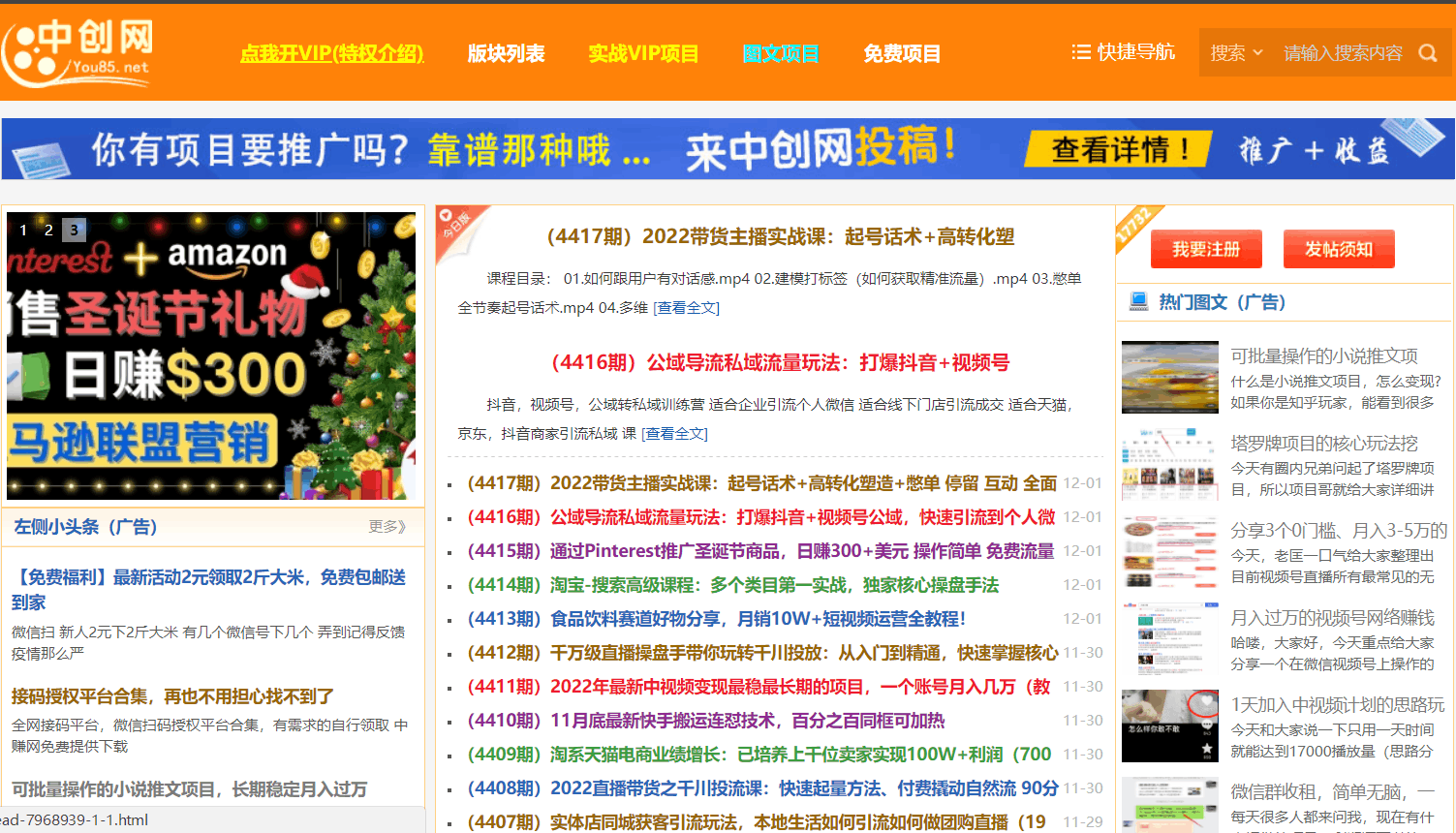The image size is (1456, 833).
Task: Open thumbnail for 分享3个0门槛 article
Action: (1170, 551)
